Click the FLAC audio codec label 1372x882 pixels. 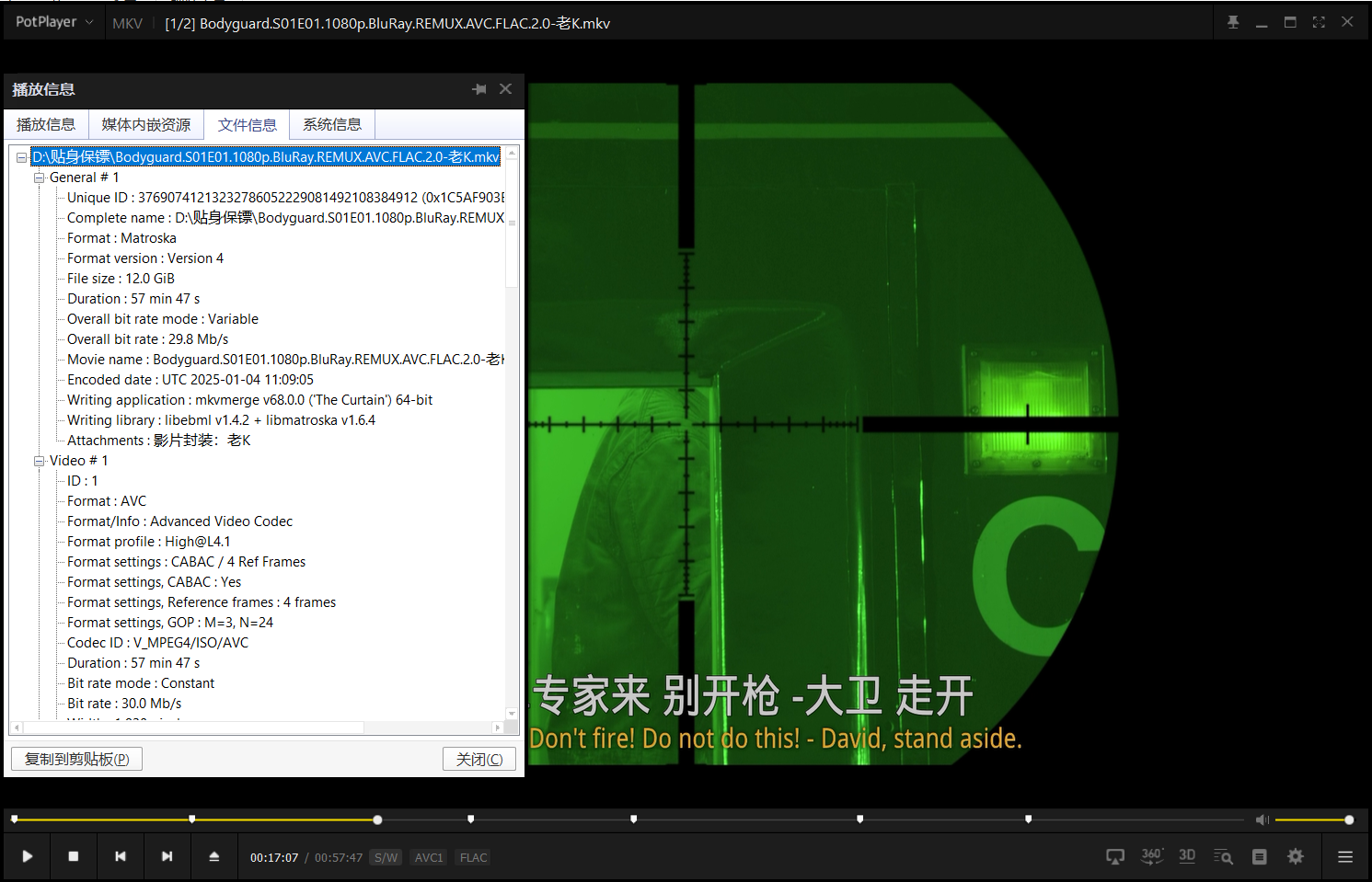[x=474, y=857]
